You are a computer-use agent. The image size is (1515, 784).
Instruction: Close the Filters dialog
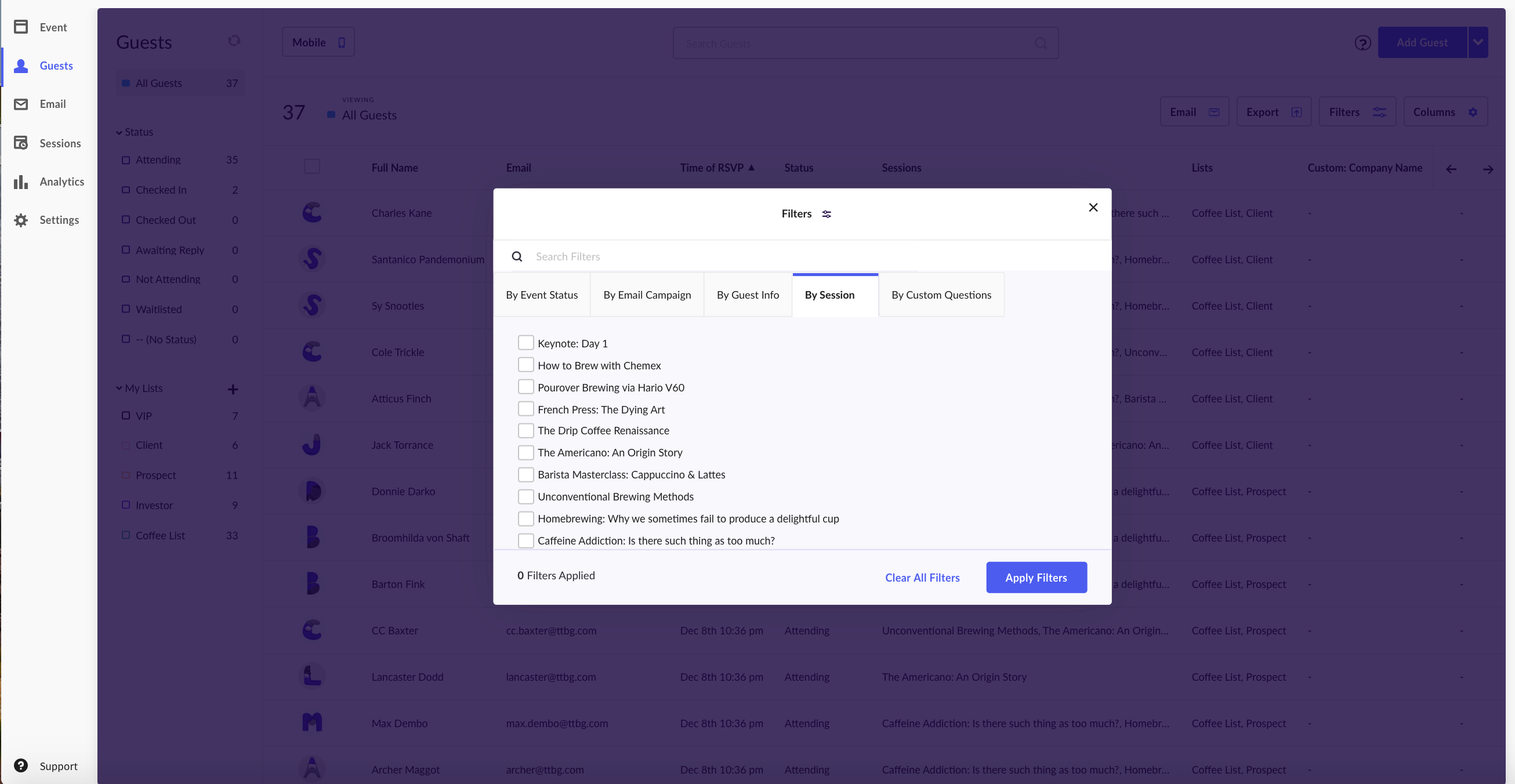click(x=1093, y=207)
